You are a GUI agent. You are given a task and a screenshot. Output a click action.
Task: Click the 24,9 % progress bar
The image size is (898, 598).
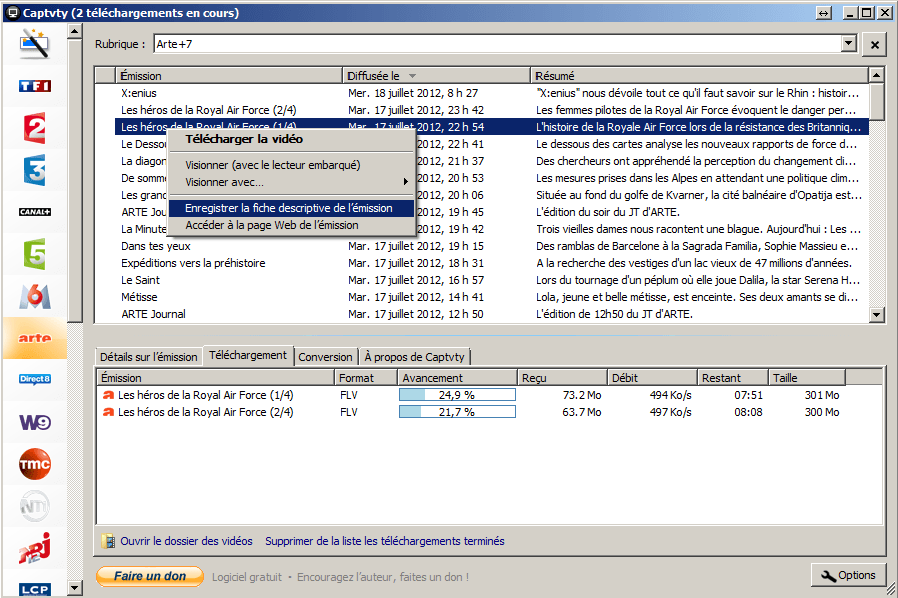coord(457,395)
